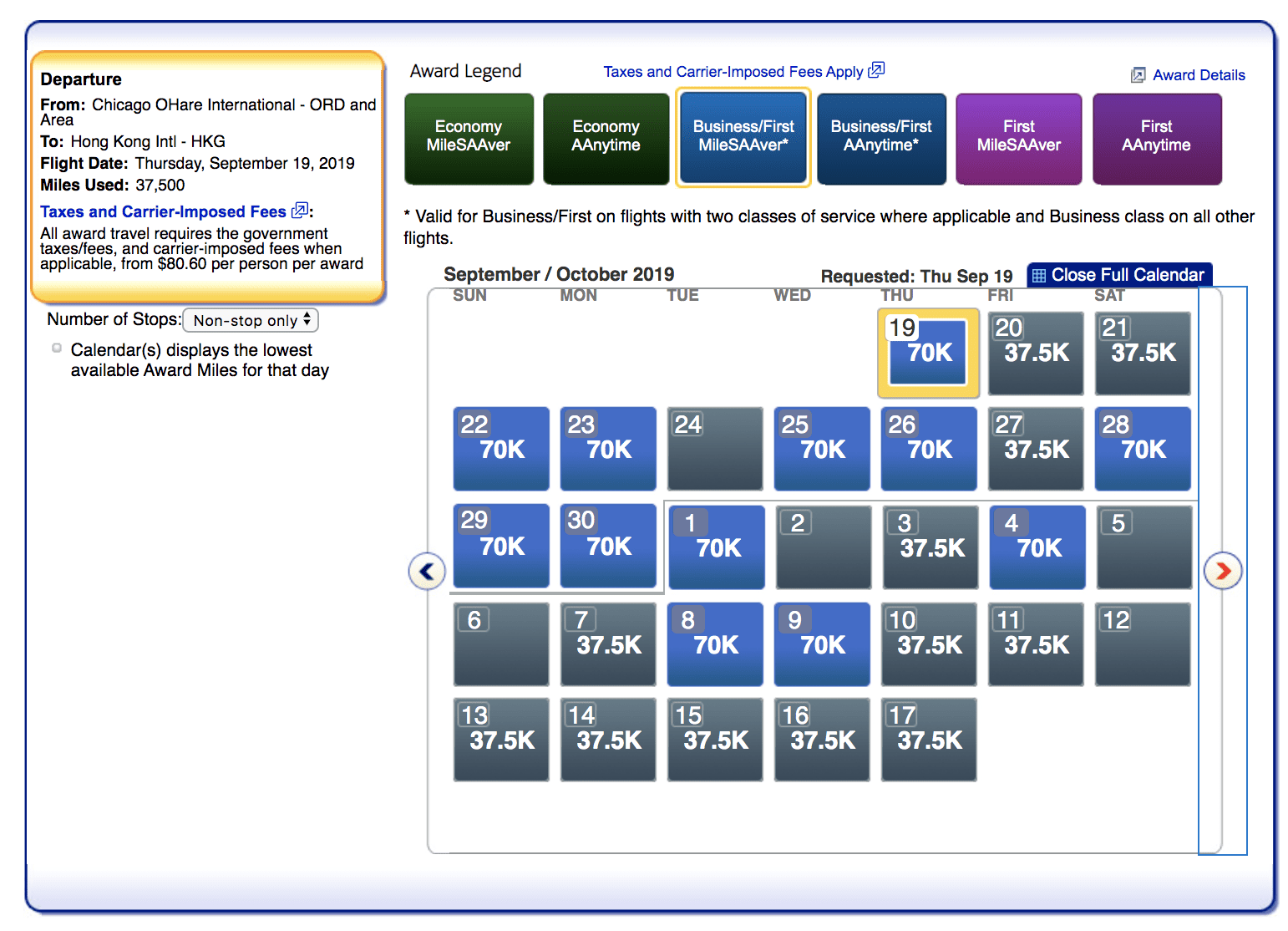This screenshot has height=931, width=1288.
Task: Pick the First AAnytime award tile
Action: pyautogui.click(x=1156, y=138)
